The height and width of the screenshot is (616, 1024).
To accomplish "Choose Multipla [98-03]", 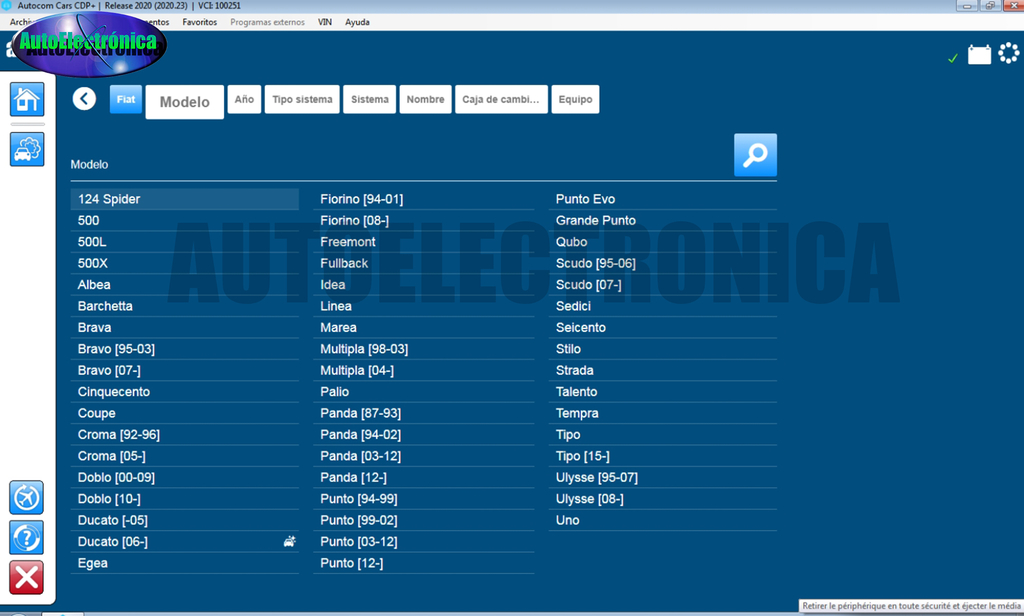I will pyautogui.click(x=424, y=349).
